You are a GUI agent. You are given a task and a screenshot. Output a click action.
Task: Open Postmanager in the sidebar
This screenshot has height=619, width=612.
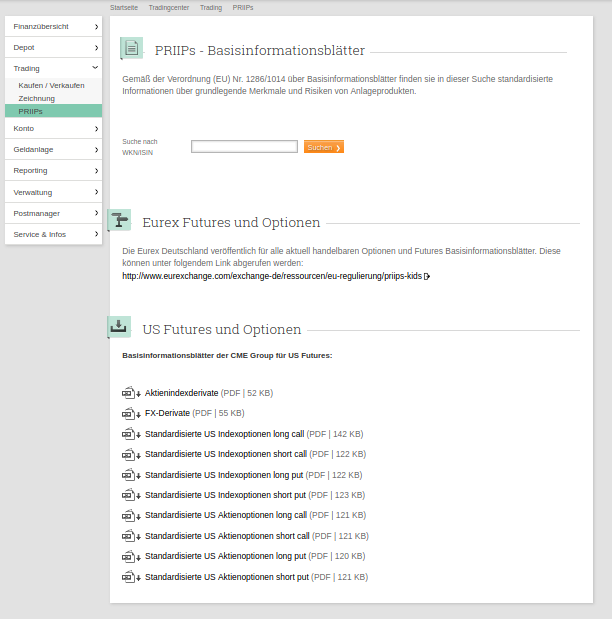tap(53, 213)
